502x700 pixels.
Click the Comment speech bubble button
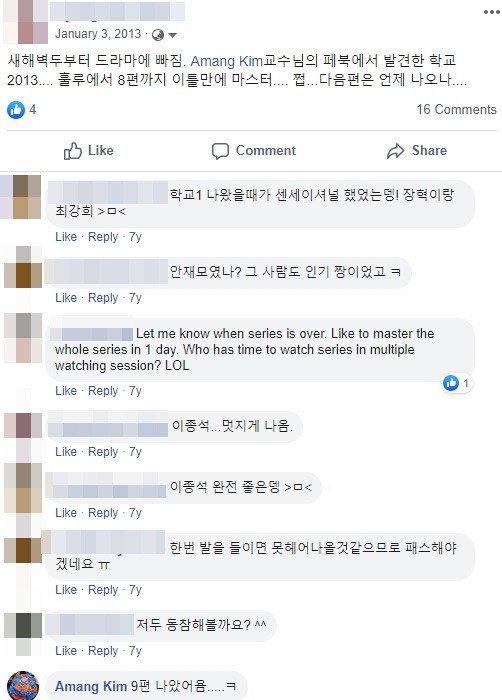(x=254, y=151)
